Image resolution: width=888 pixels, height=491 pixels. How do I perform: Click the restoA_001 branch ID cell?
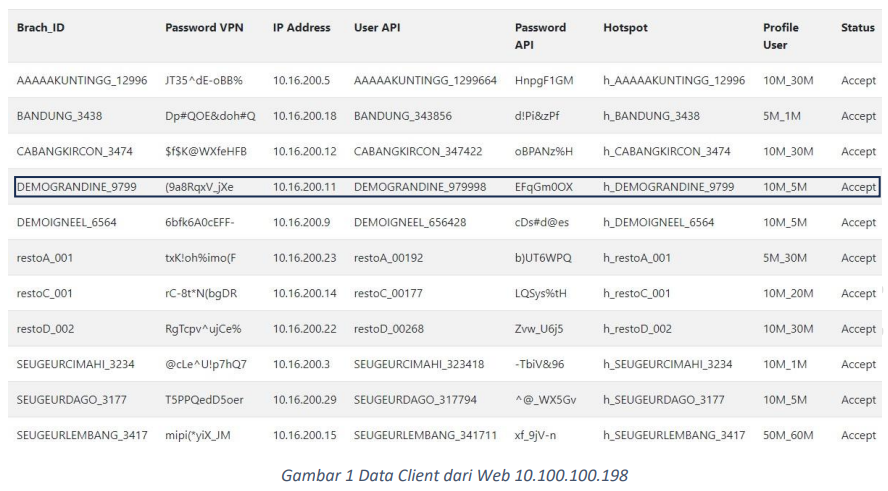[x=45, y=258]
